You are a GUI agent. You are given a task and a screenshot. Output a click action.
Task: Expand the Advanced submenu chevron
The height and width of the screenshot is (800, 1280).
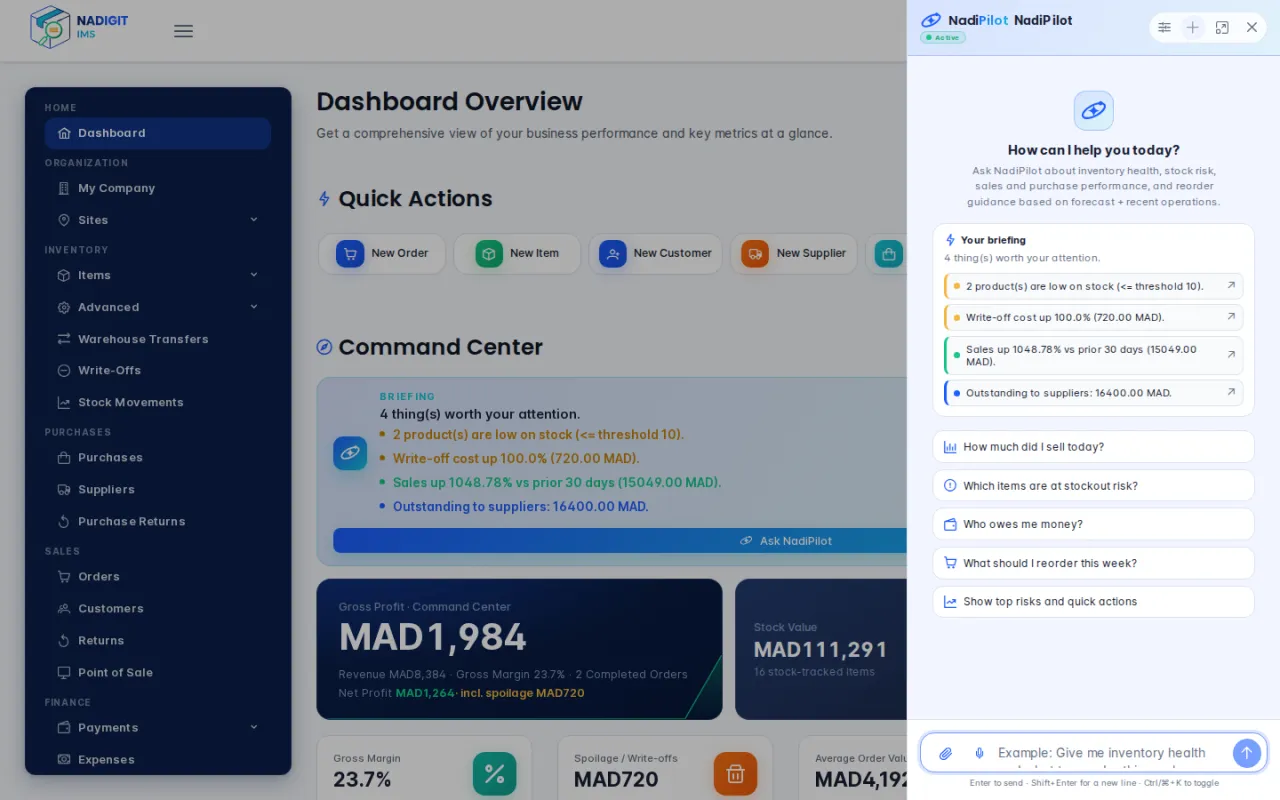(x=254, y=307)
